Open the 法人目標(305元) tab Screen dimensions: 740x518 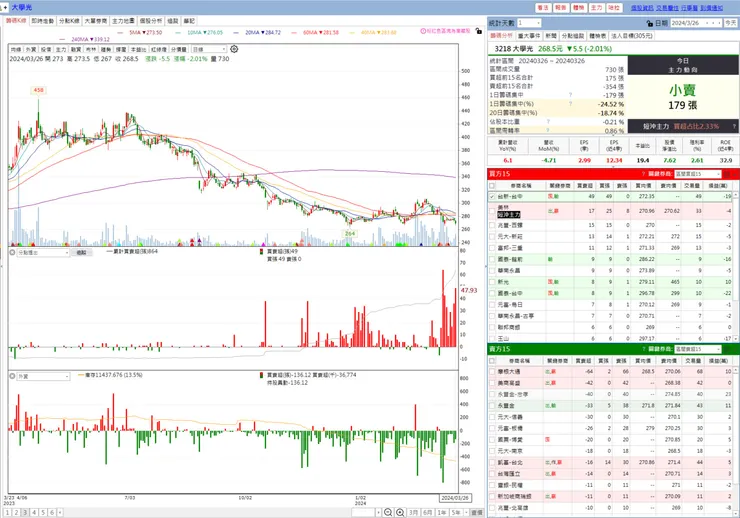[632, 36]
